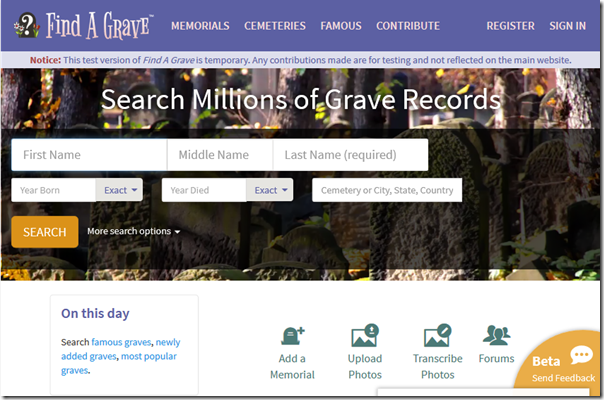Viewport: 604px width, 400px height.
Task: Open the Forums people icon
Action: [x=497, y=335]
